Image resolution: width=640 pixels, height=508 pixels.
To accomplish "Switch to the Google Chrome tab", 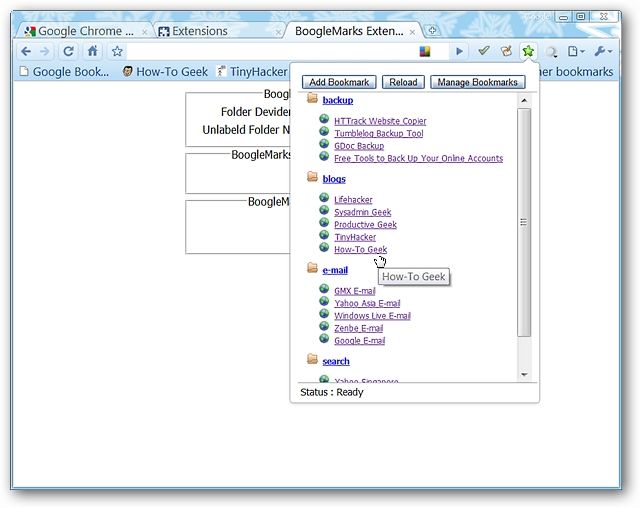I will tap(85, 31).
